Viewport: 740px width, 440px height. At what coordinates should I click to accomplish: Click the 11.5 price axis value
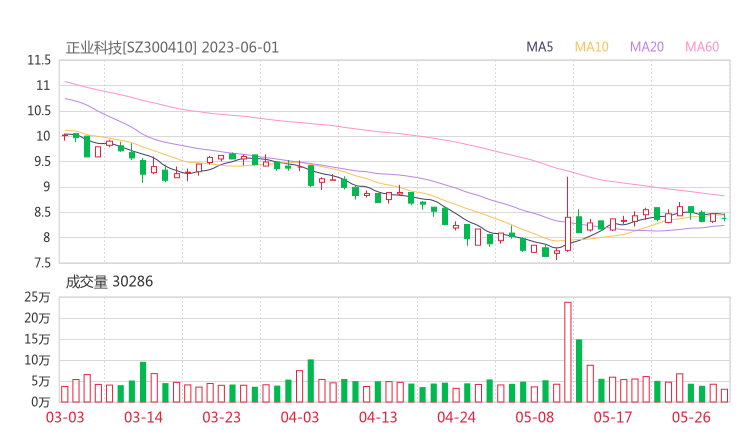point(39,60)
